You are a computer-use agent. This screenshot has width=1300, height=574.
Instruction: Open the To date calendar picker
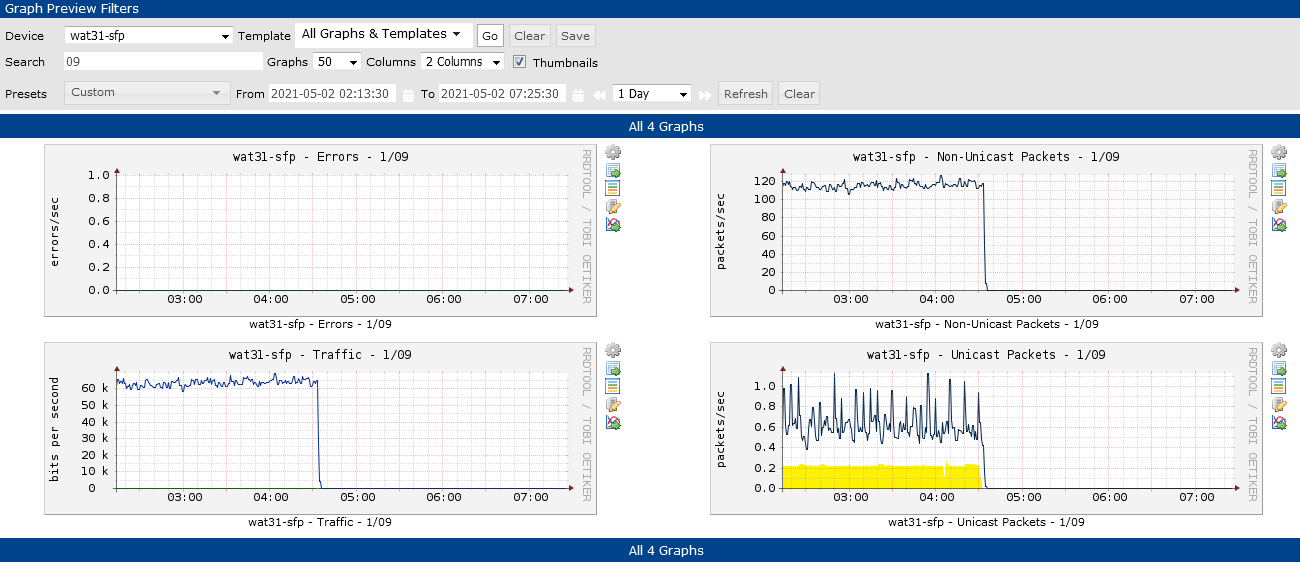pos(577,95)
